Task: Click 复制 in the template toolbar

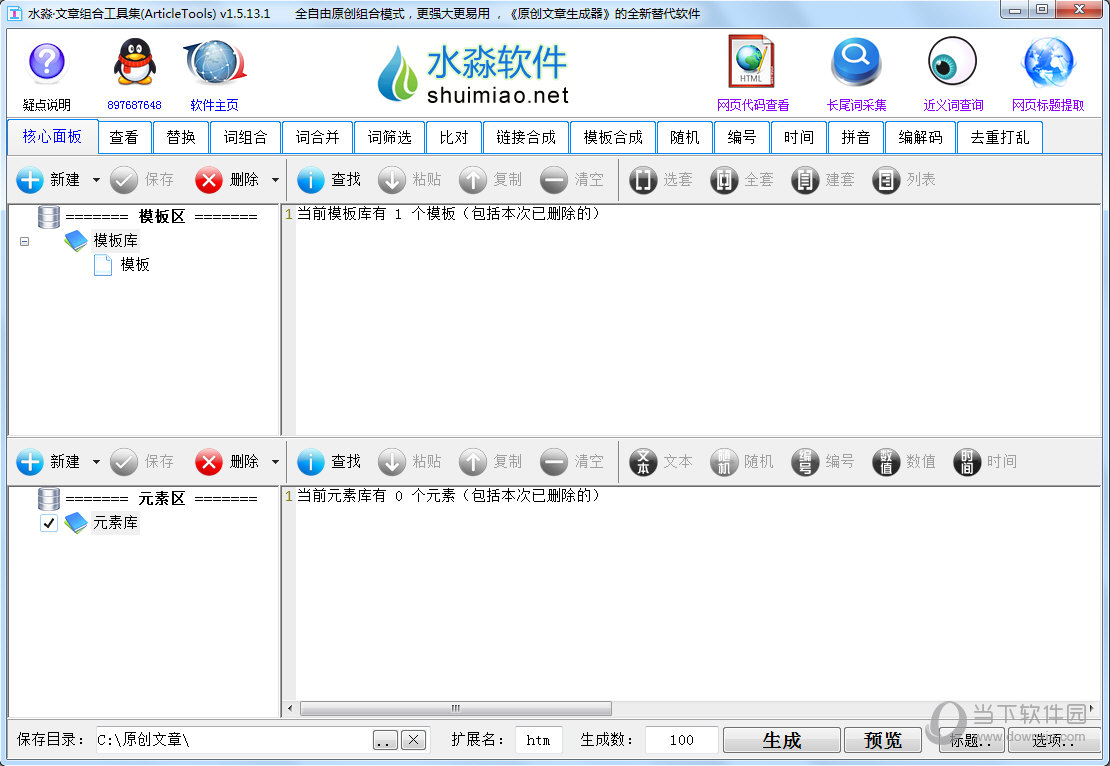Action: point(491,180)
